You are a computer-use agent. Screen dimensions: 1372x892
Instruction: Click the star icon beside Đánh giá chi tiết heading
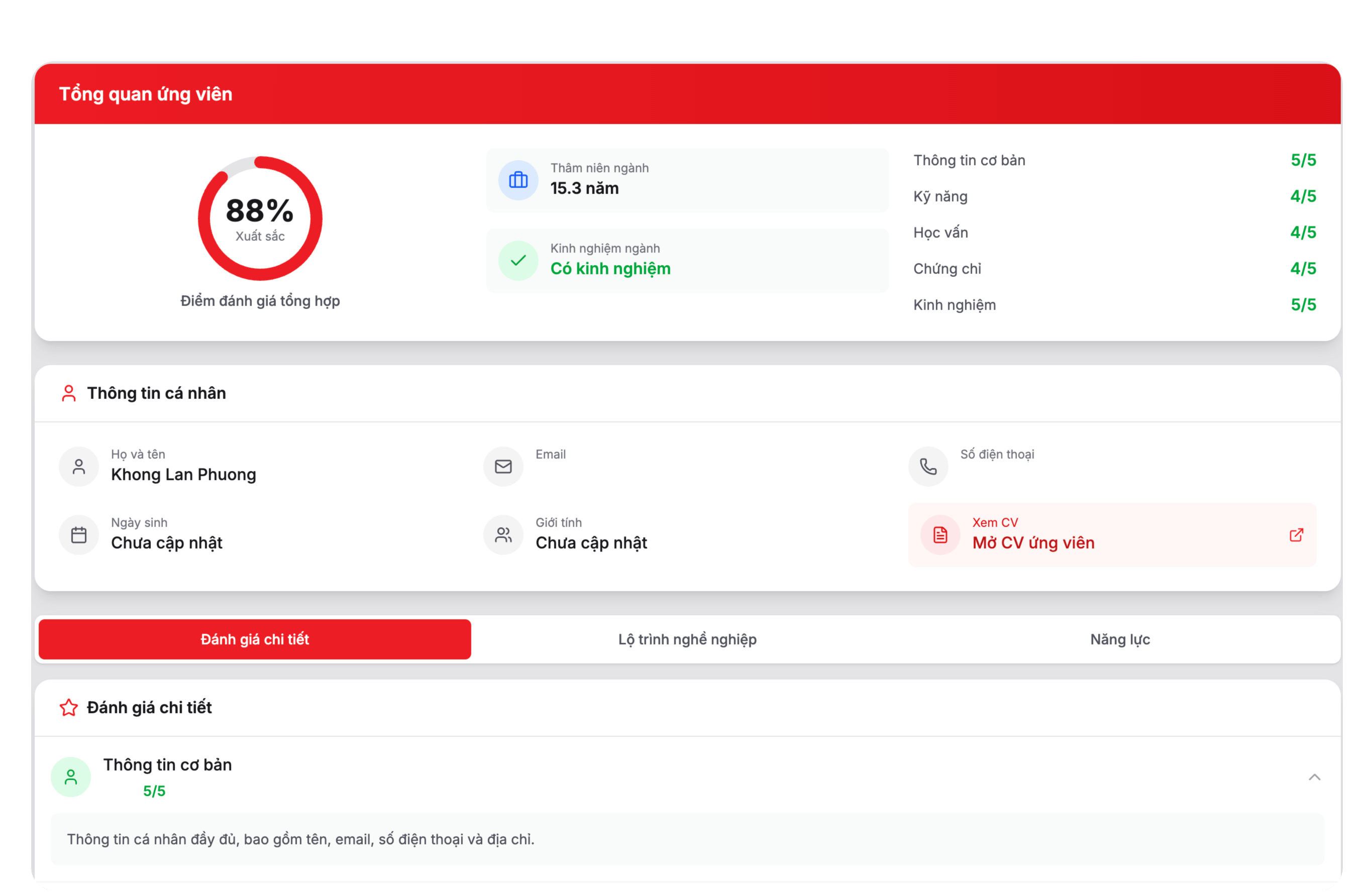pyautogui.click(x=69, y=708)
